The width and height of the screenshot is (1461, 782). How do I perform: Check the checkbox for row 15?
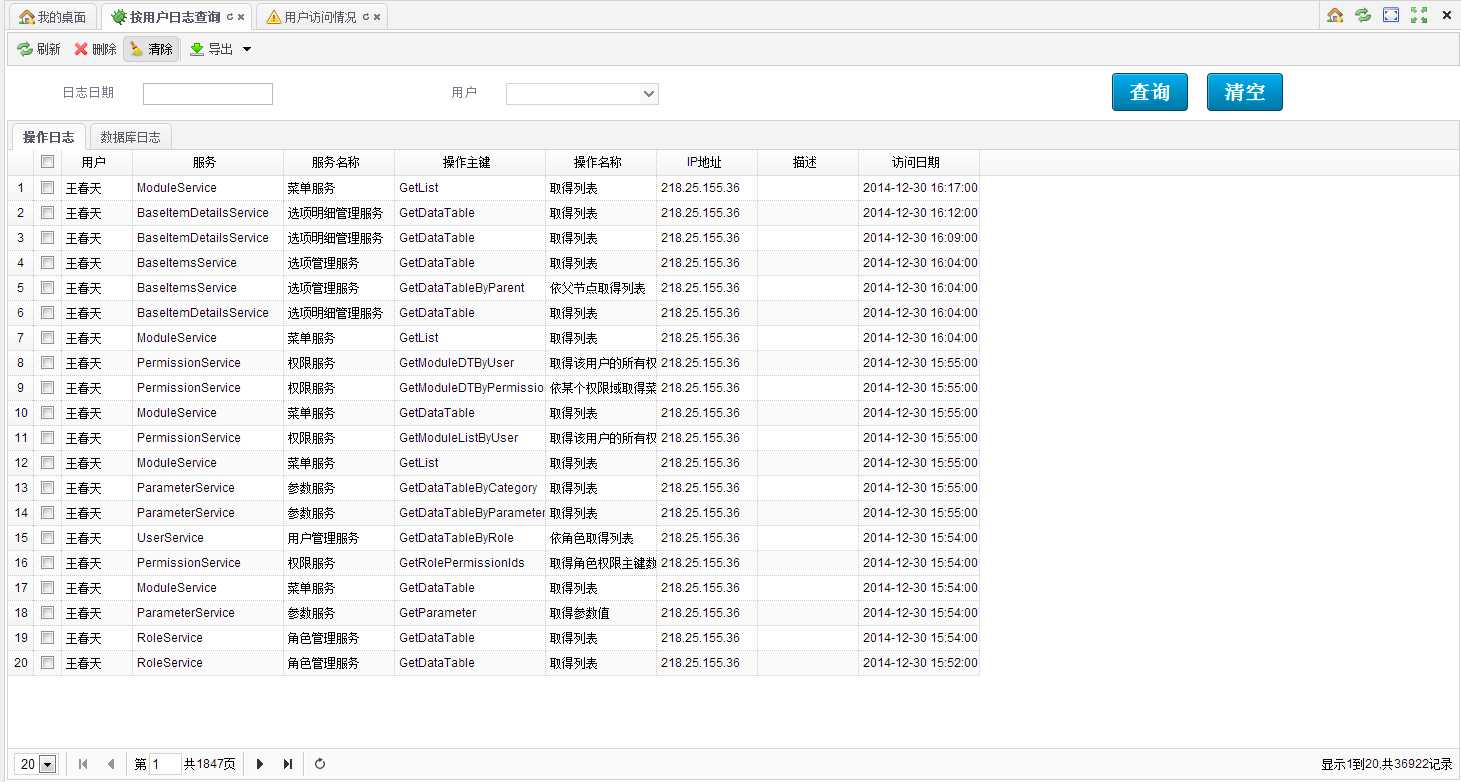tap(47, 537)
